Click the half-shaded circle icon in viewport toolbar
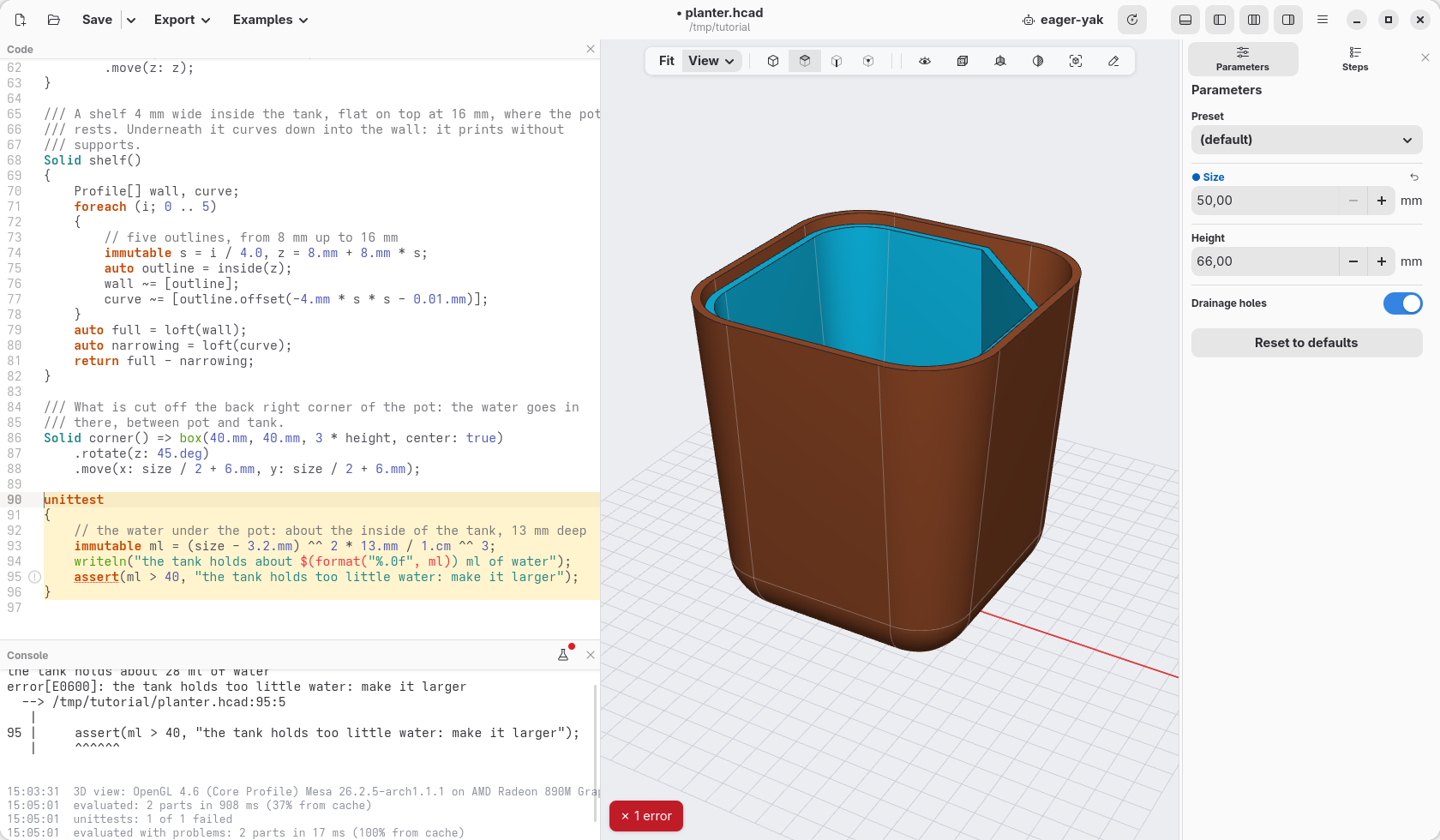Image resolution: width=1440 pixels, height=840 pixels. 1038,61
